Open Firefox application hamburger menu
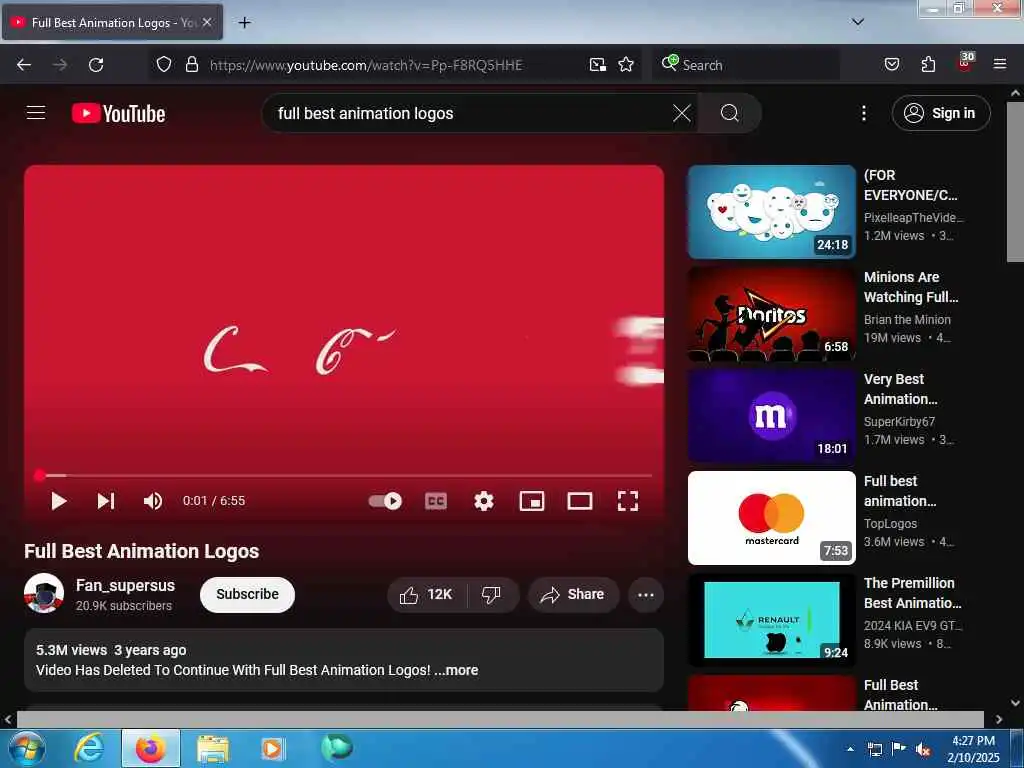This screenshot has height=768, width=1024. click(x=1000, y=64)
